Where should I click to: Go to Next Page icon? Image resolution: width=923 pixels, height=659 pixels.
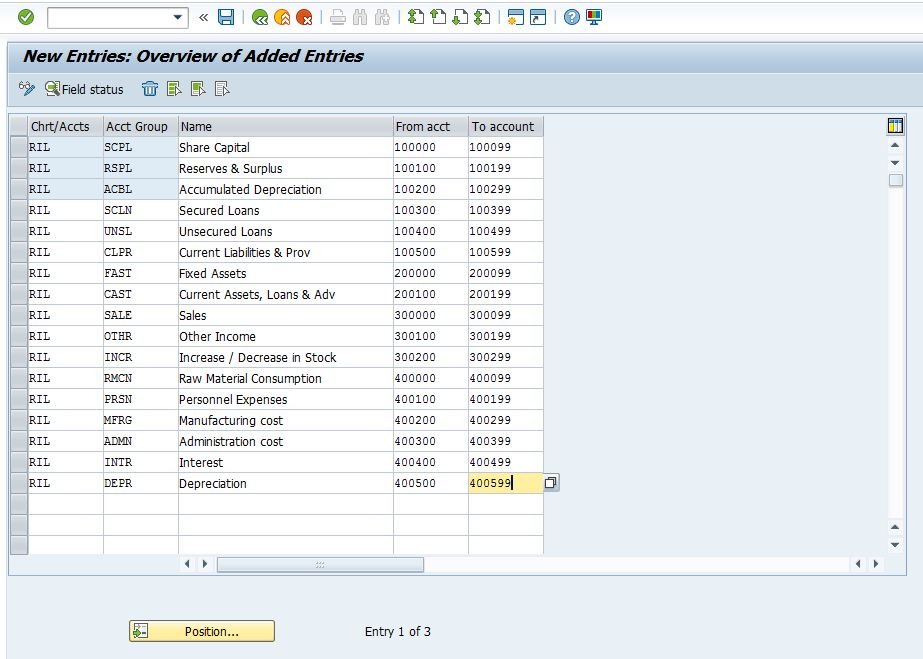click(x=460, y=18)
